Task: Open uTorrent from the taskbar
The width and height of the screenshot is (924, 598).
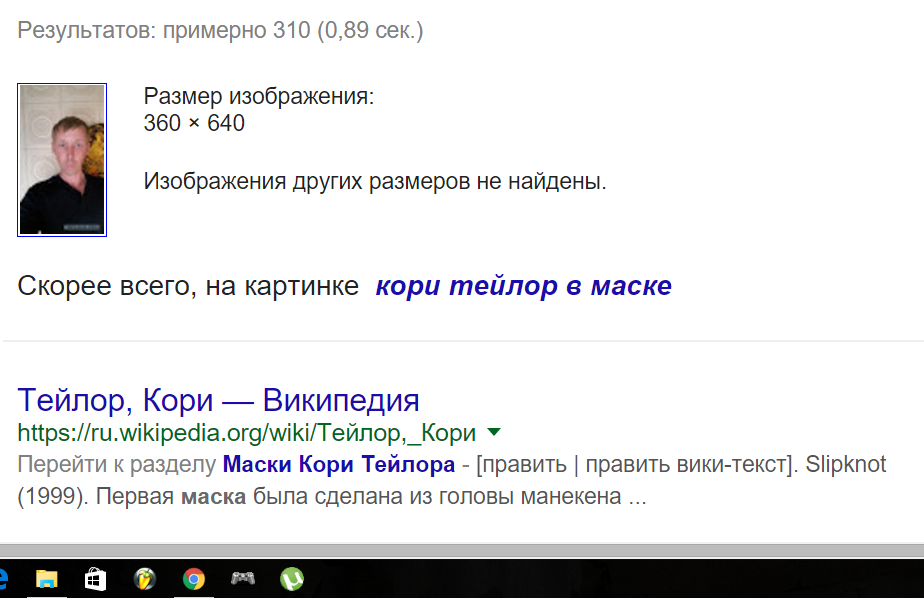Action: tap(292, 579)
